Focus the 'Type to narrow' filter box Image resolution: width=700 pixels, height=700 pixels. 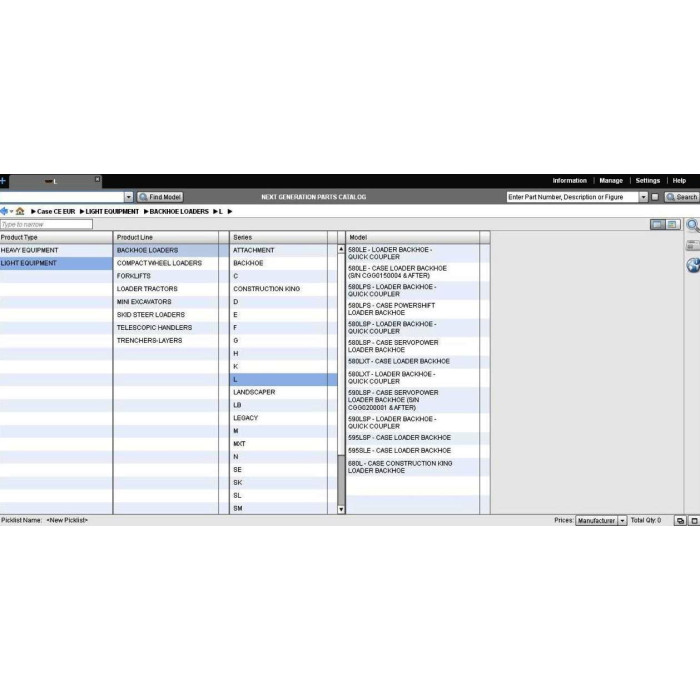point(46,224)
